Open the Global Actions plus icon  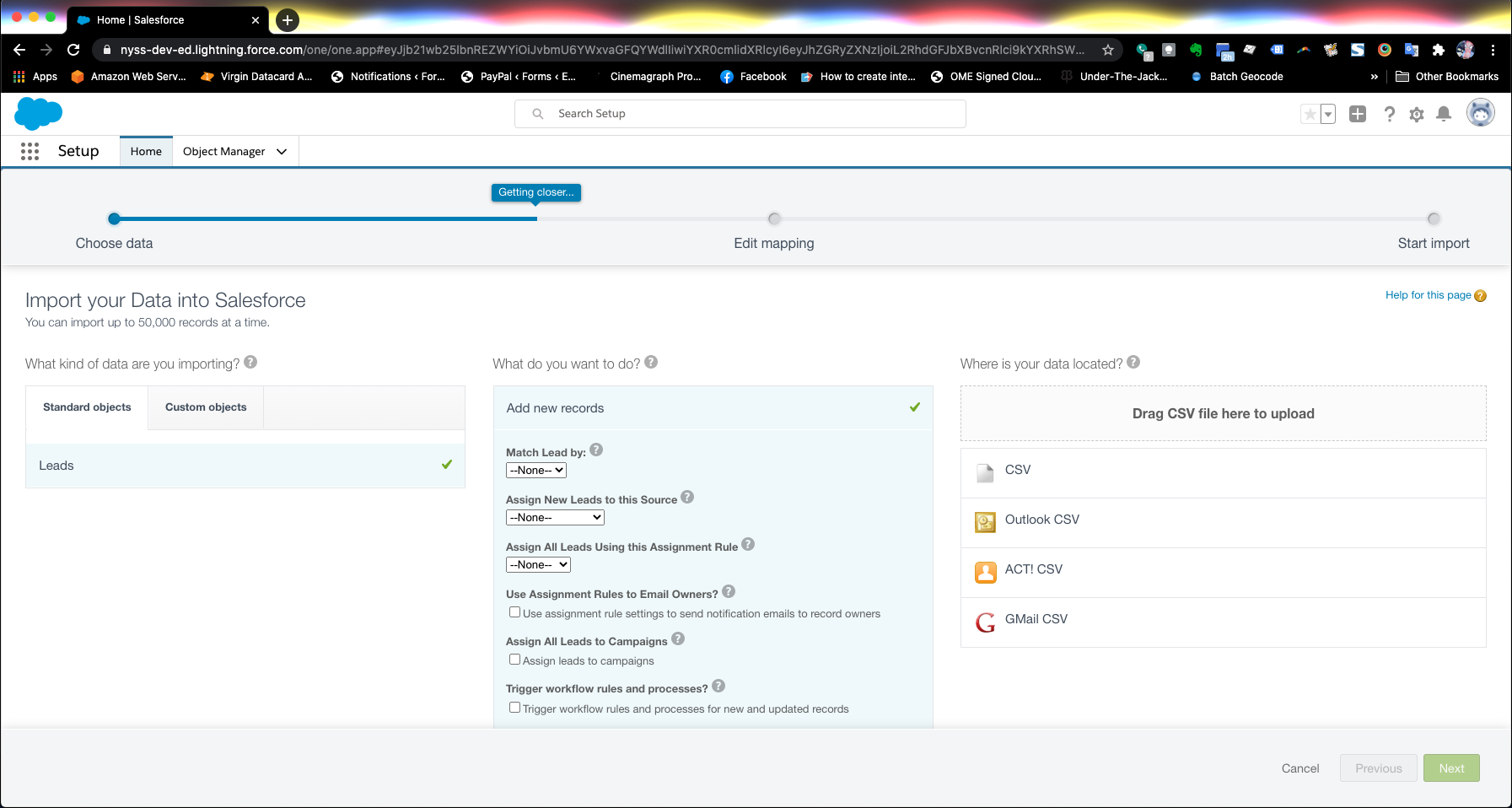click(x=1358, y=114)
